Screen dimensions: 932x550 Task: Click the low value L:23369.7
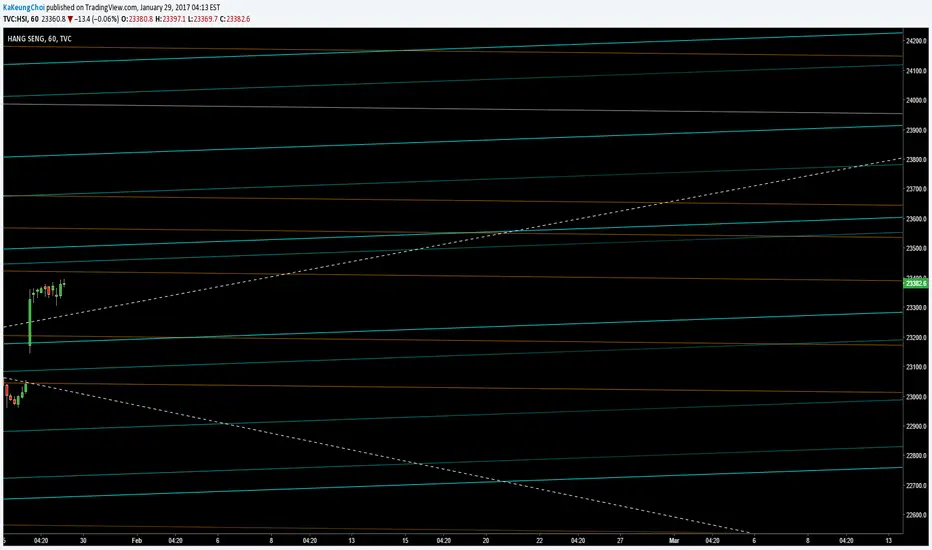[x=203, y=19]
